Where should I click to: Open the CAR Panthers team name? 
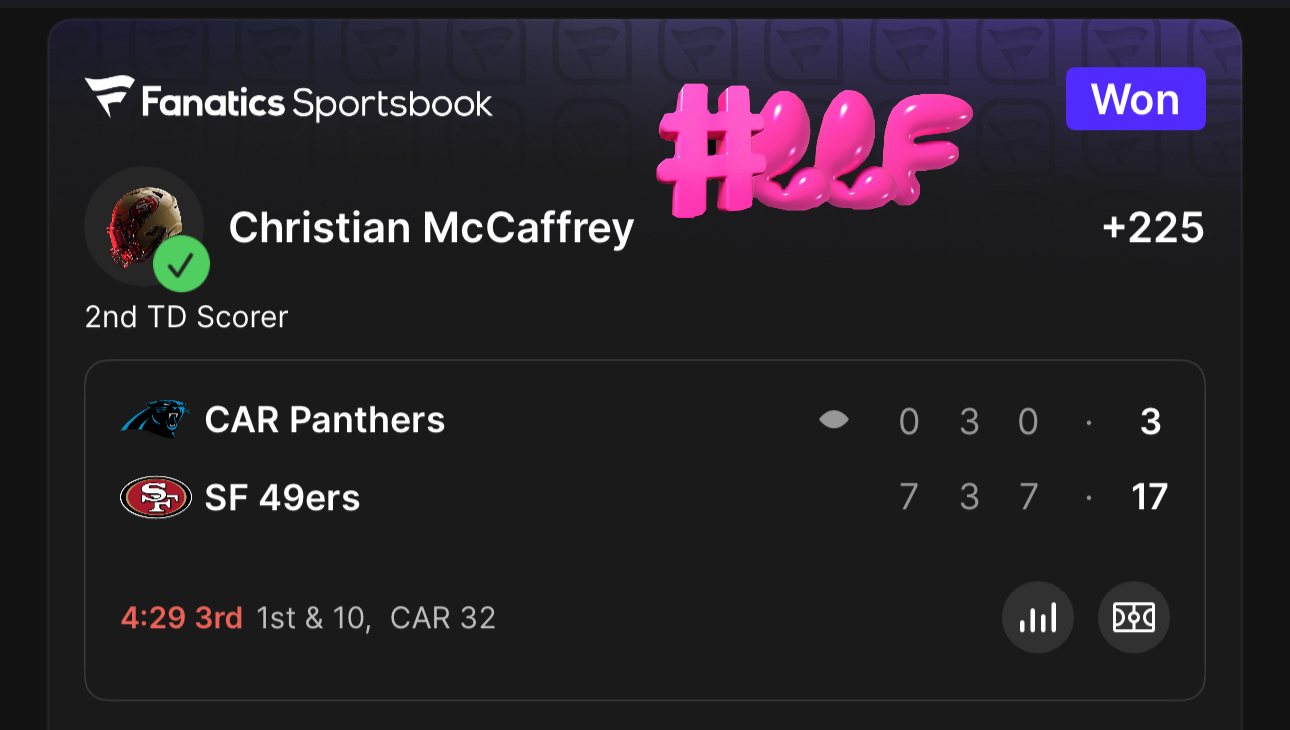coord(325,420)
